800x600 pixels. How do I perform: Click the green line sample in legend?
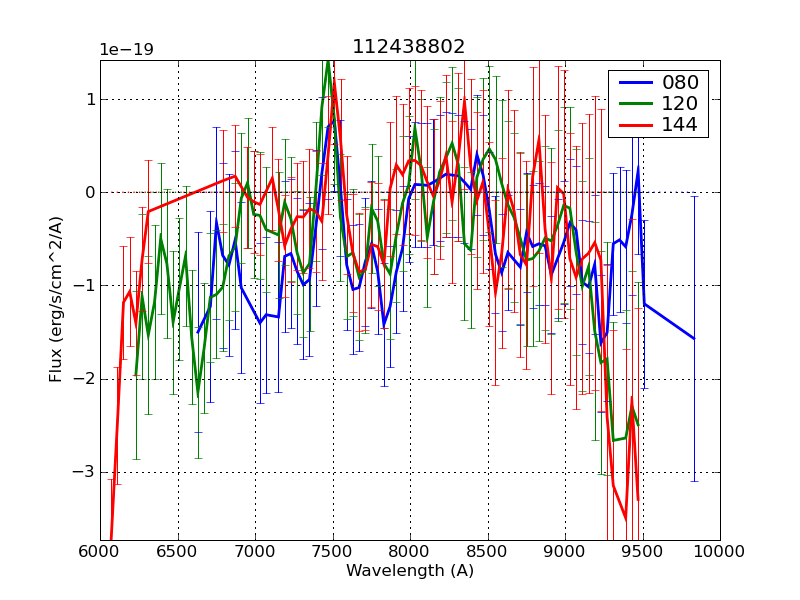point(634,104)
